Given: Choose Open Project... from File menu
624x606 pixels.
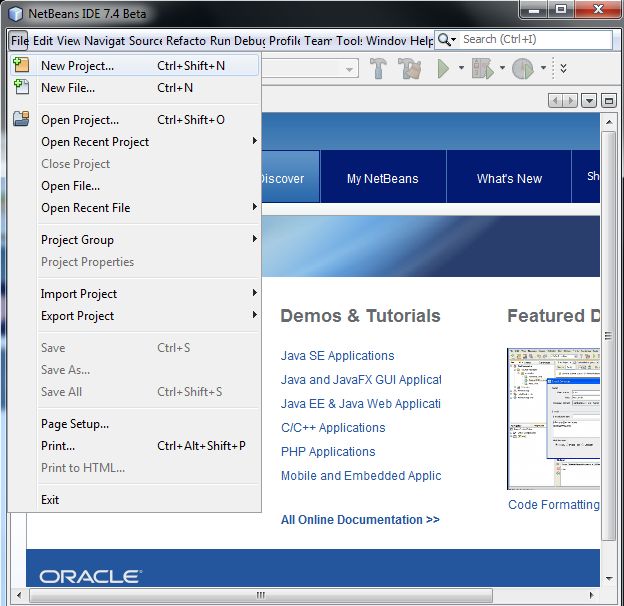Looking at the screenshot, I should [x=135, y=119].
